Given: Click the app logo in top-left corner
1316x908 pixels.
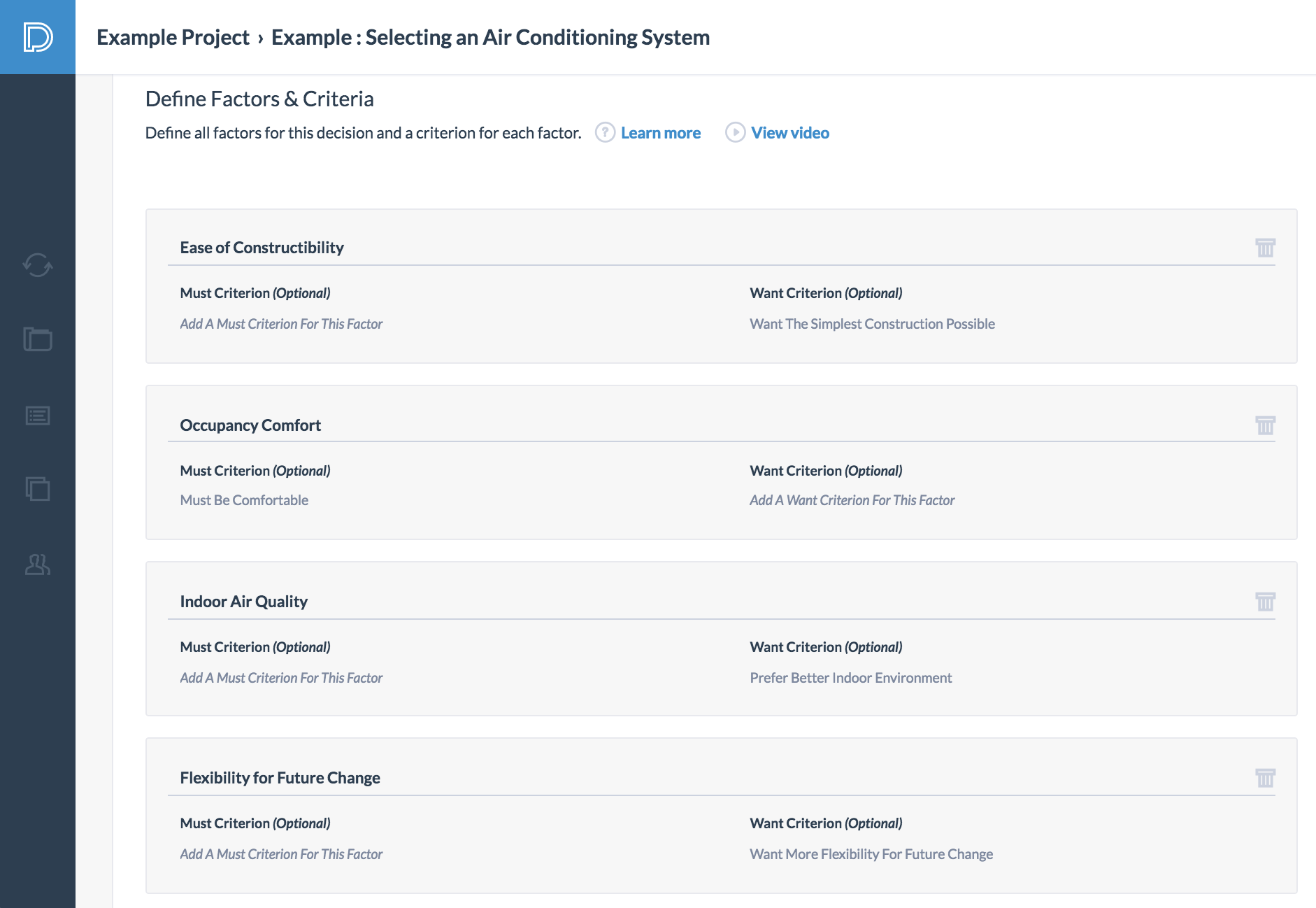Looking at the screenshot, I should (38, 37).
